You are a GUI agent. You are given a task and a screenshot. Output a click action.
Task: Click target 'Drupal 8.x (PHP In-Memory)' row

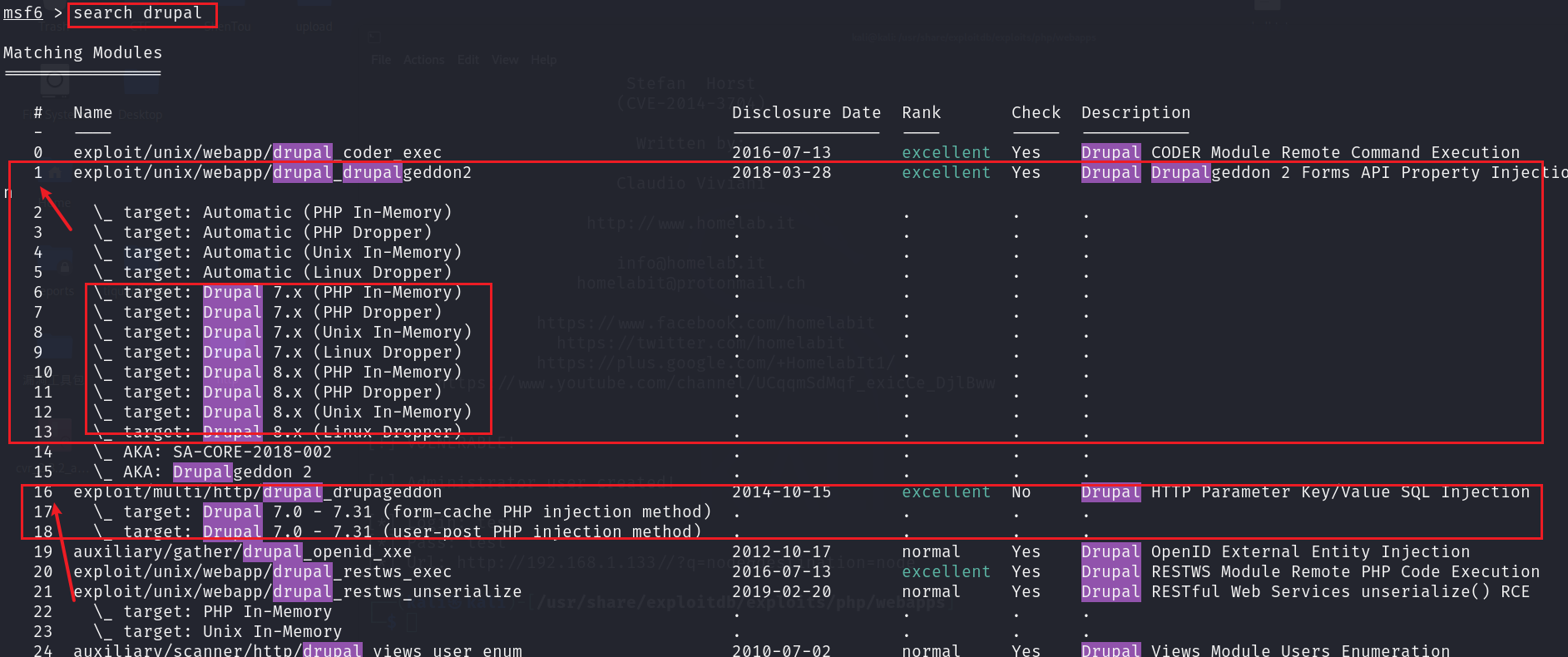[x=278, y=372]
